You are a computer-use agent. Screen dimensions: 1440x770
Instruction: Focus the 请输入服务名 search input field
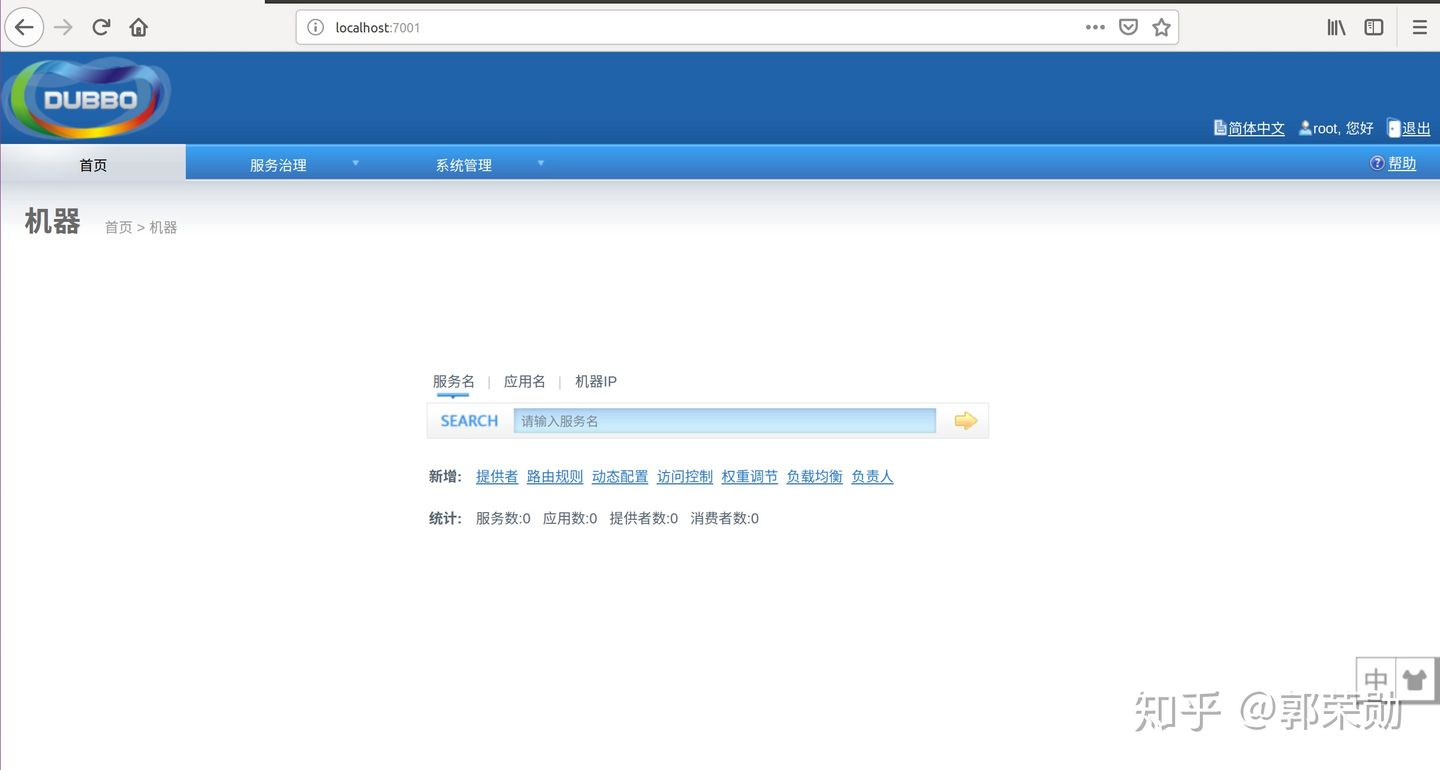coord(725,421)
